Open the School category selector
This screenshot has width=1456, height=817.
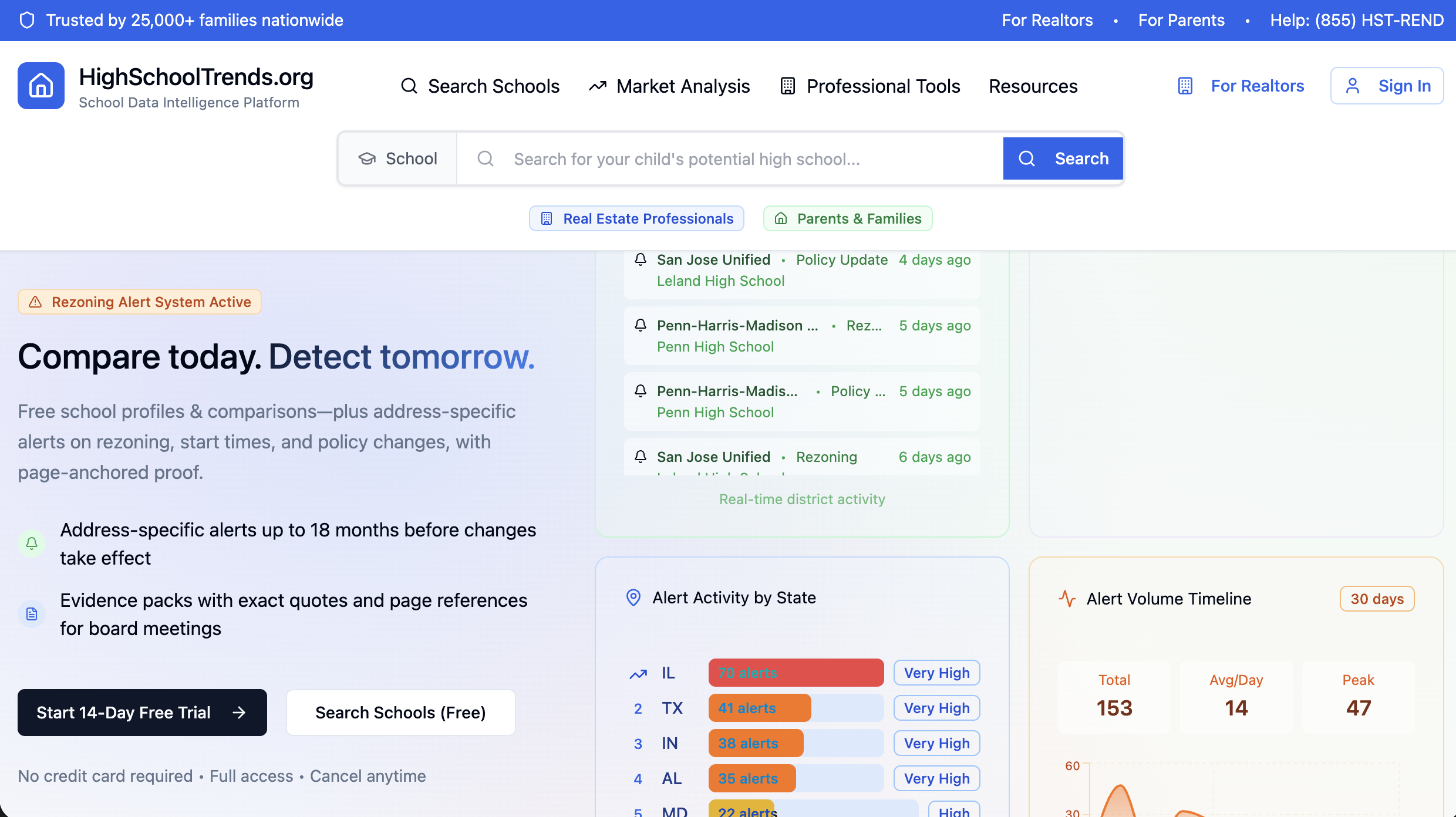(x=397, y=158)
